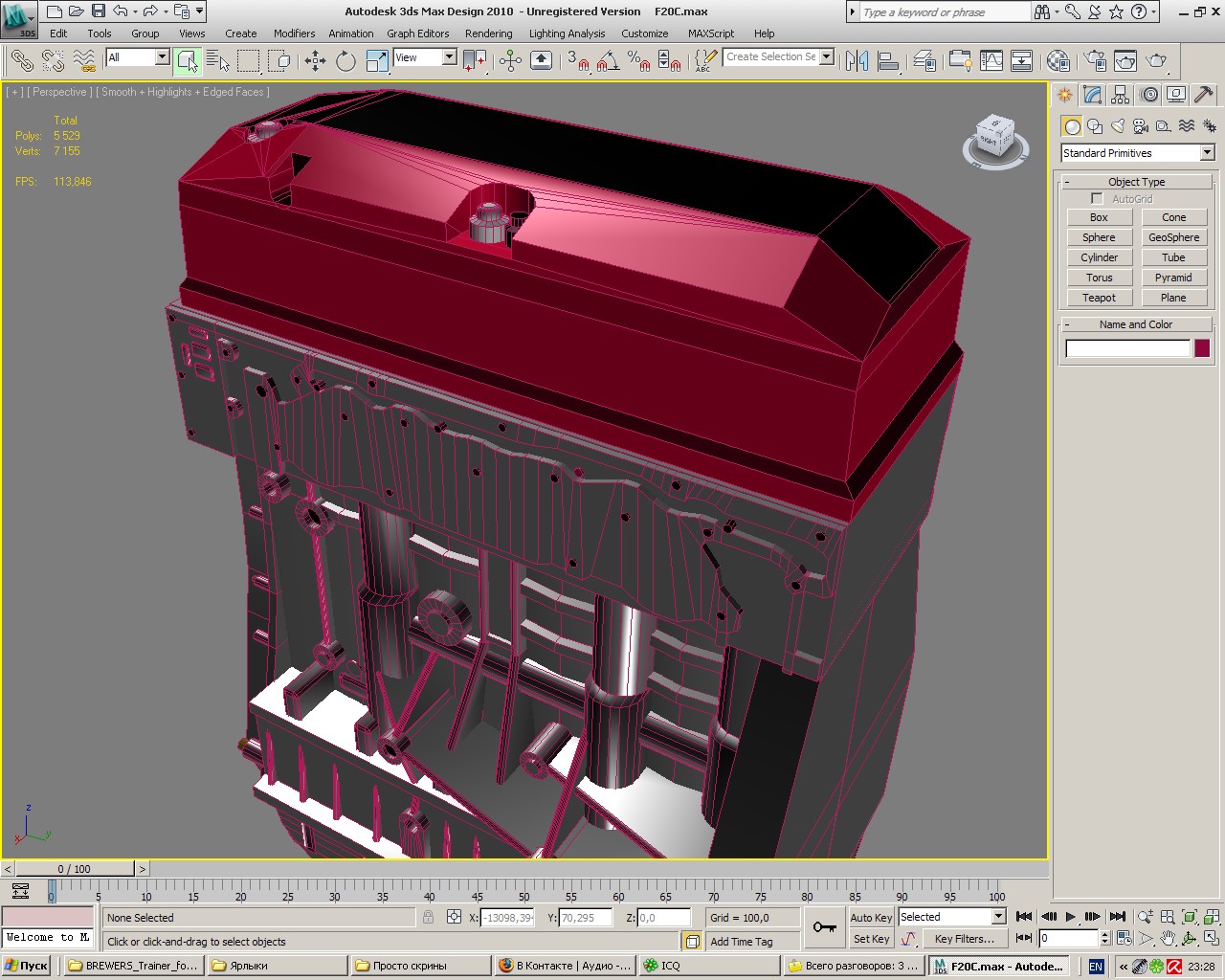The image size is (1225, 980).
Task: Open the Modifiers menu
Action: point(294,33)
